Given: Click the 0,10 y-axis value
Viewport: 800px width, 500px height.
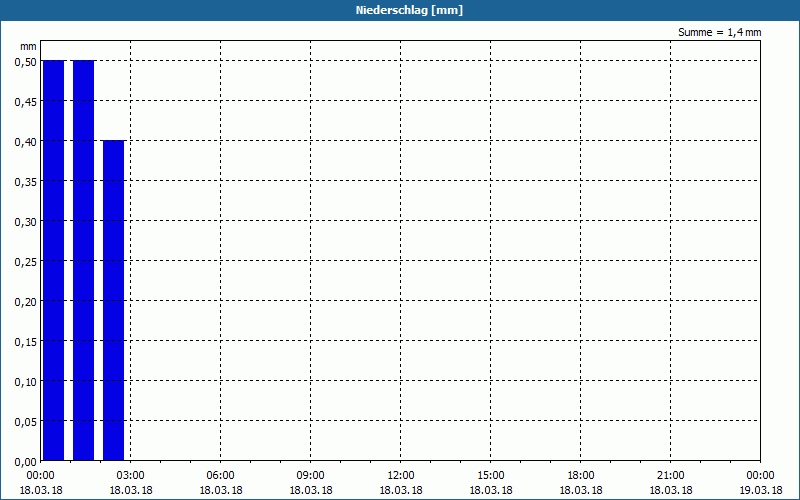Looking at the screenshot, I should [x=26, y=382].
